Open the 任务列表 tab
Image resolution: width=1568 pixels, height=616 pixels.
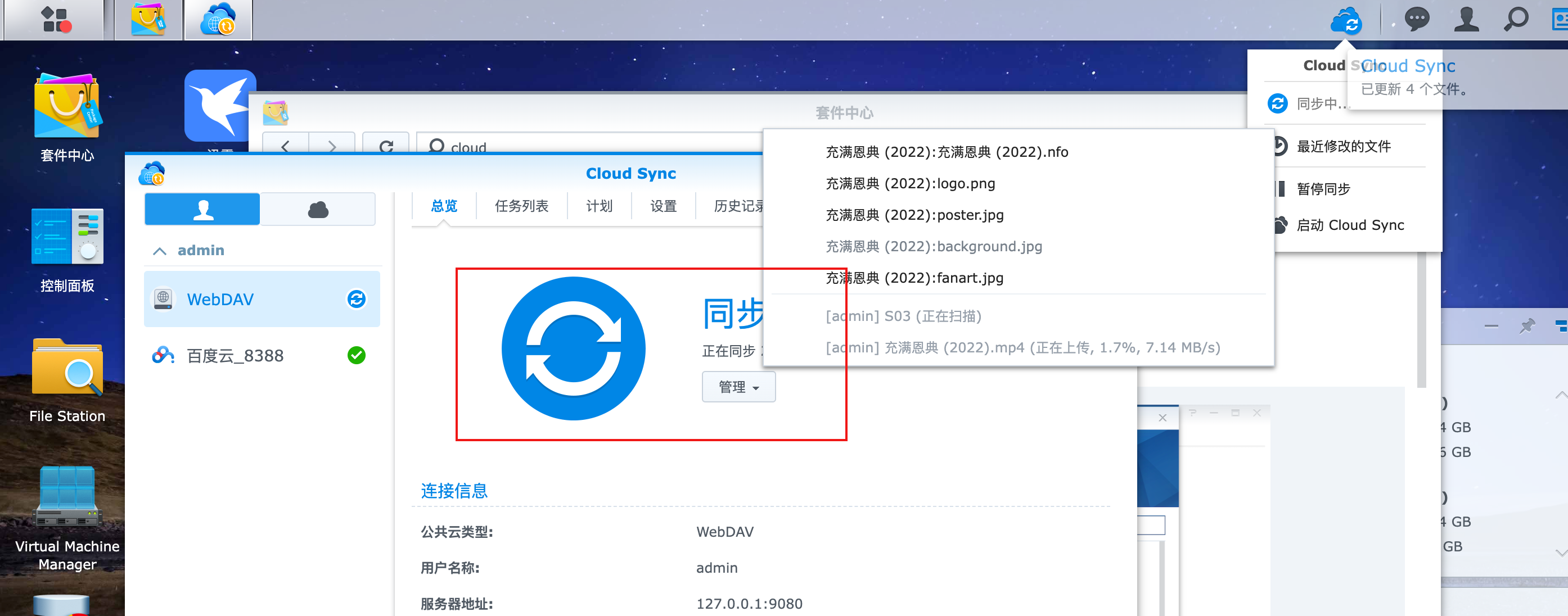tap(522, 206)
